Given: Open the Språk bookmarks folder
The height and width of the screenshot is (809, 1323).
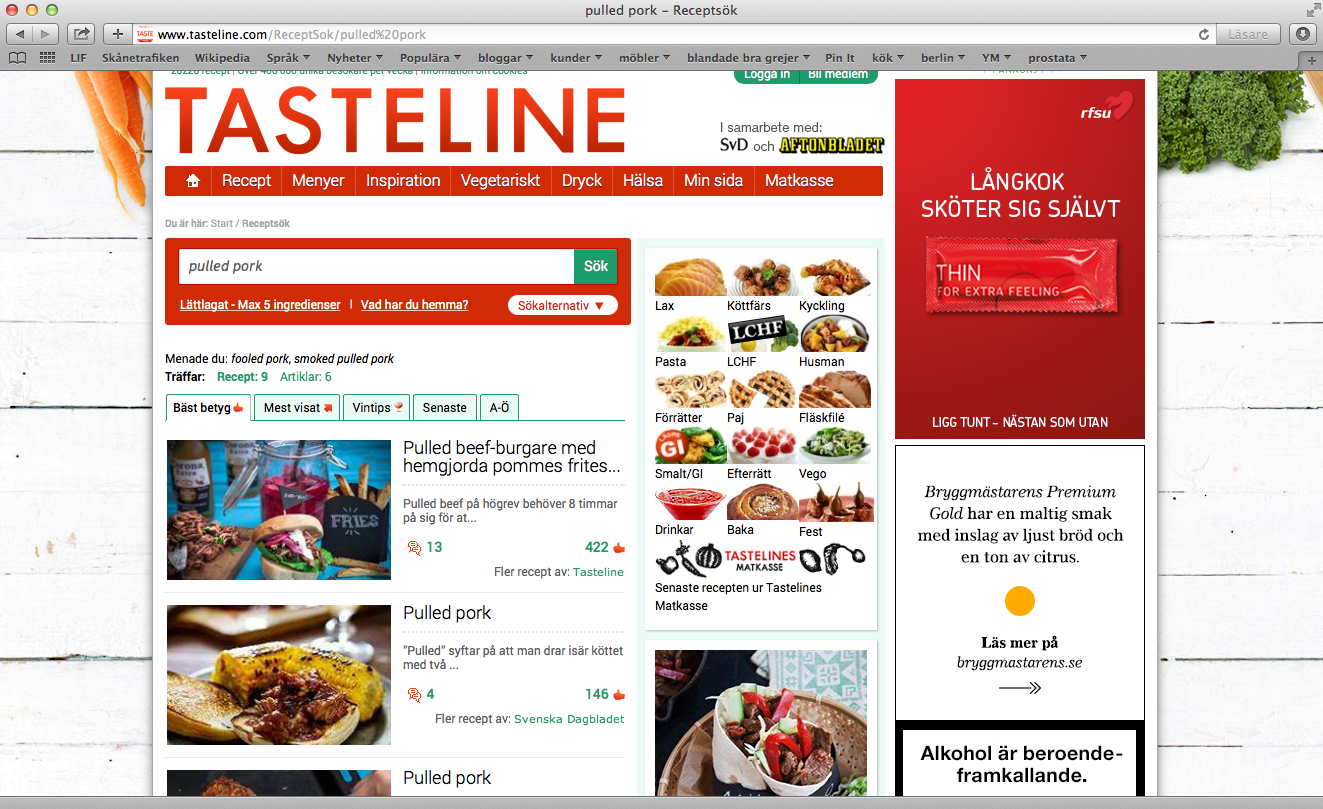Looking at the screenshot, I should (x=289, y=58).
